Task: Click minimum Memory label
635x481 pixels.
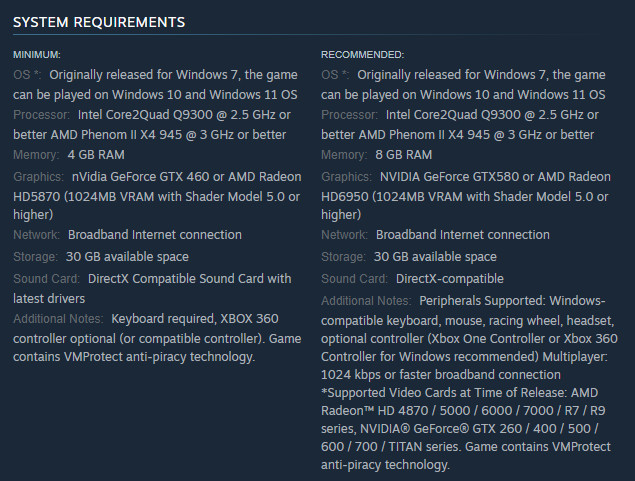Action: [x=36, y=155]
